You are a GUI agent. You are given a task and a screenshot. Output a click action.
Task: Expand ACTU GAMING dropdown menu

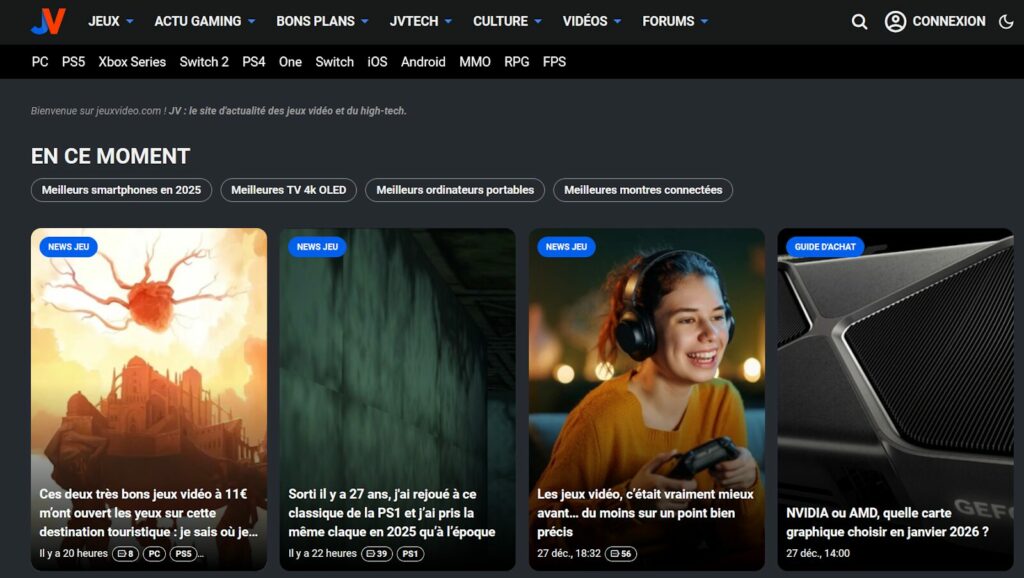click(x=204, y=21)
